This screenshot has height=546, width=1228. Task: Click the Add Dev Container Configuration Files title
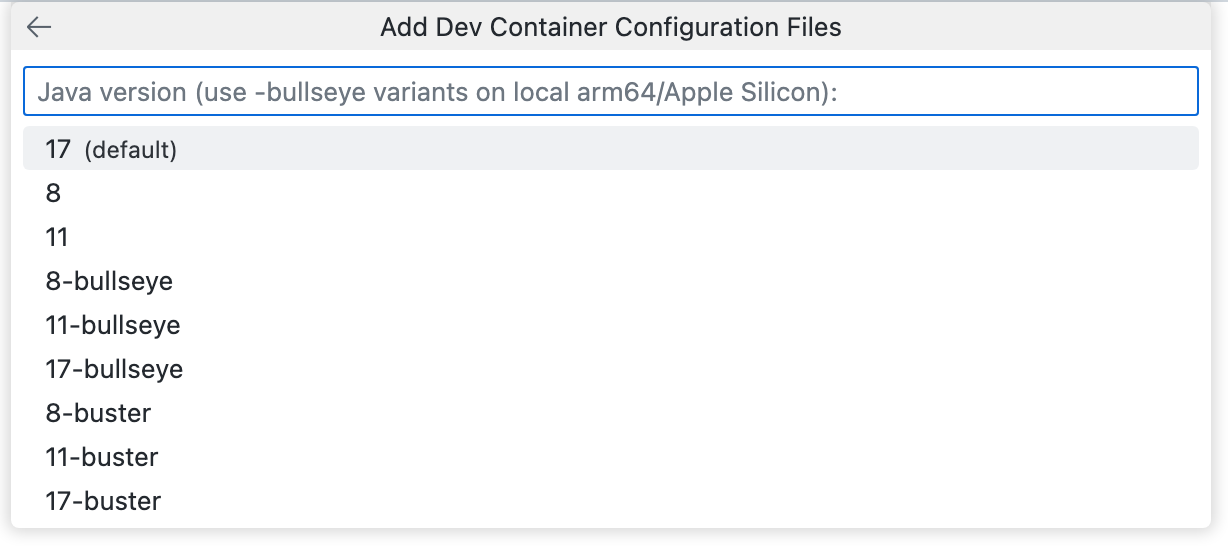pyautogui.click(x=610, y=27)
